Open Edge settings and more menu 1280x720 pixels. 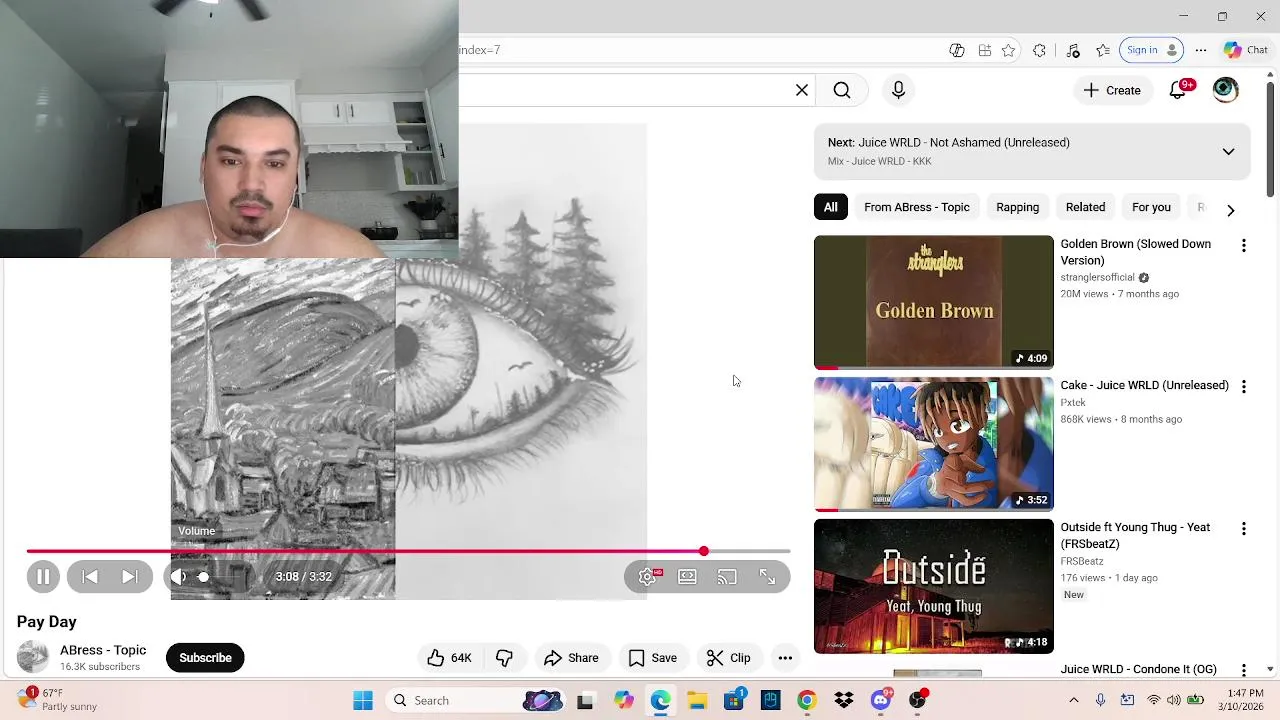point(1201,50)
